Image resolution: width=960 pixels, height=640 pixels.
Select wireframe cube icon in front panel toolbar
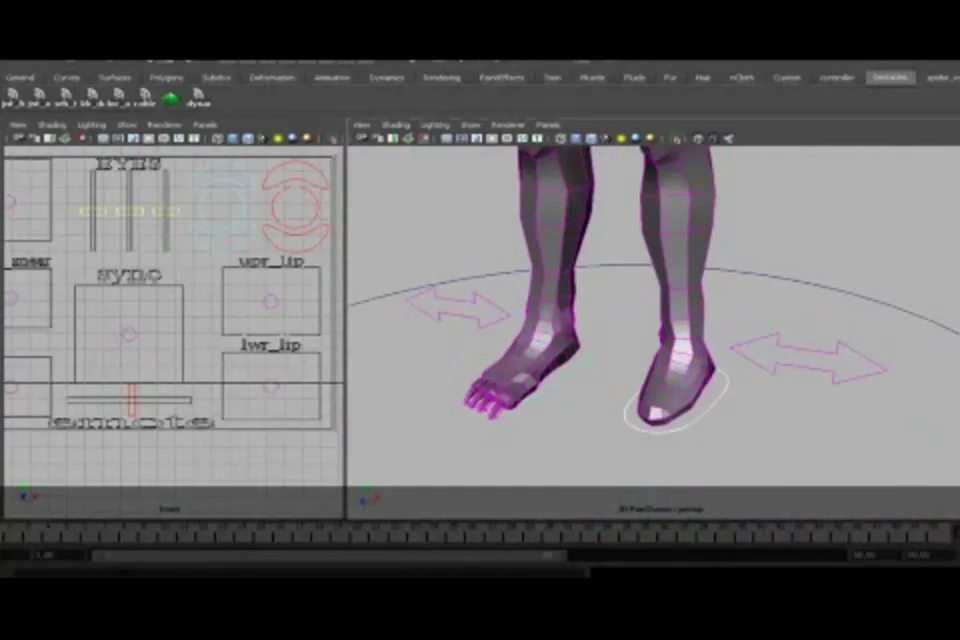tap(217, 139)
